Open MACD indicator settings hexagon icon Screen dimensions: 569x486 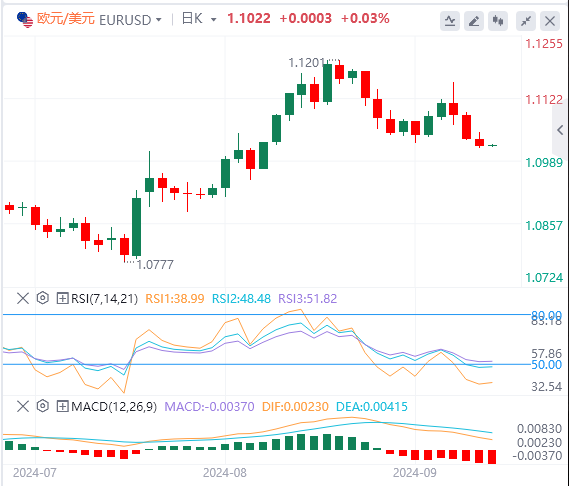[43, 405]
